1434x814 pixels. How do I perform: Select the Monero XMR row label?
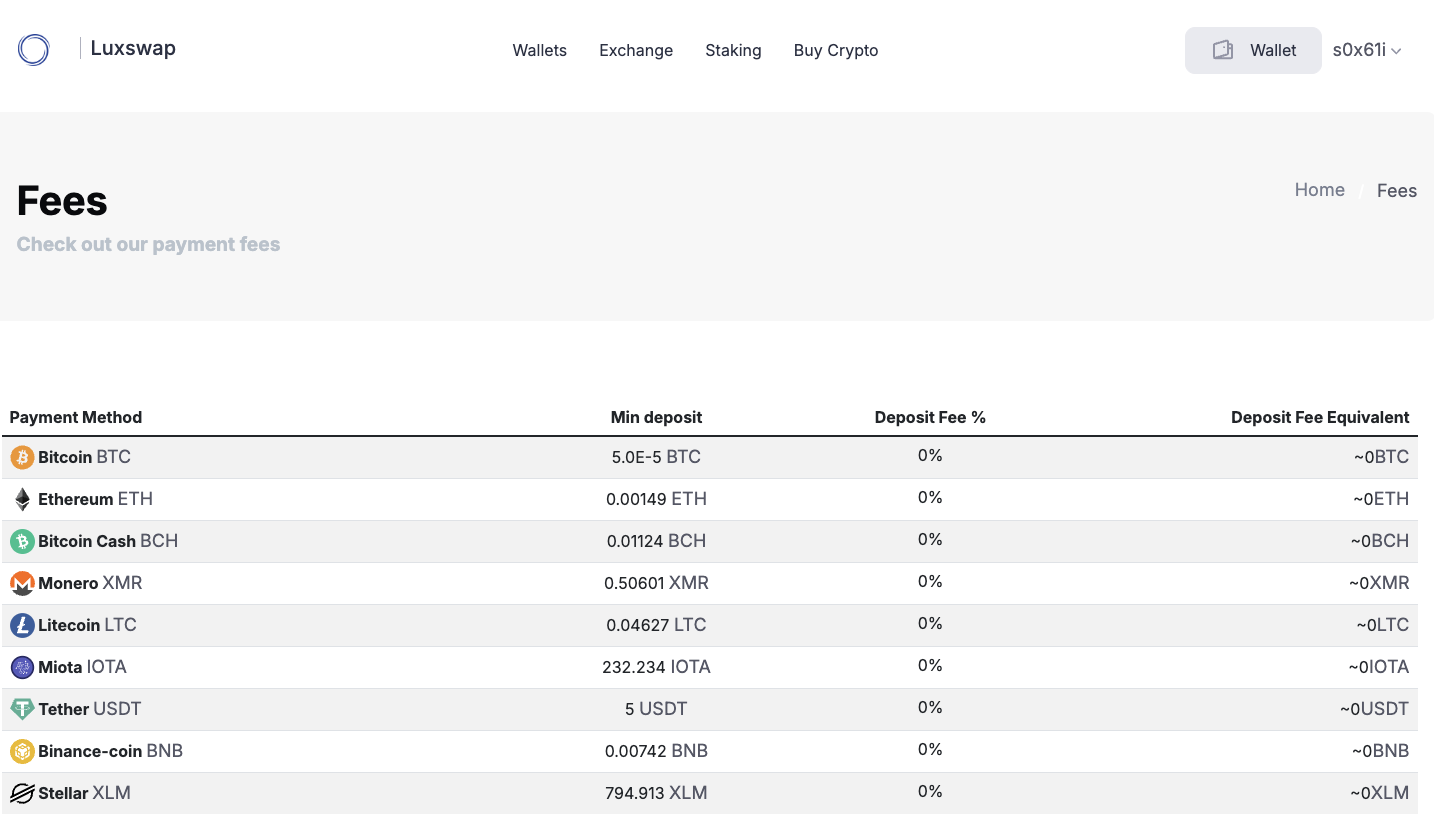coord(90,583)
